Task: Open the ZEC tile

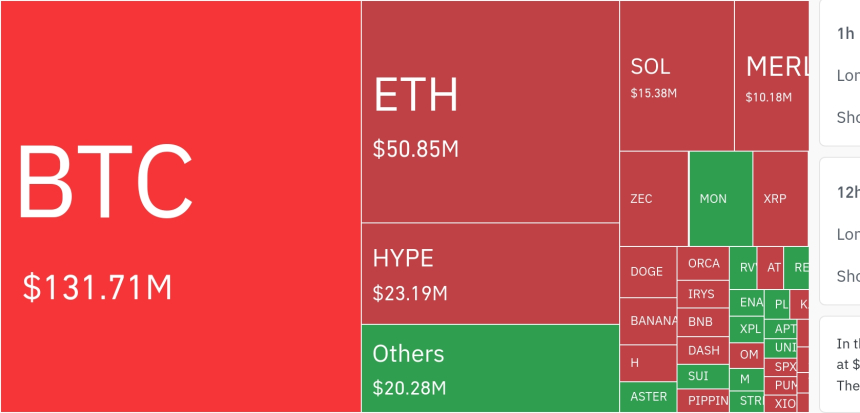Action: [x=654, y=198]
